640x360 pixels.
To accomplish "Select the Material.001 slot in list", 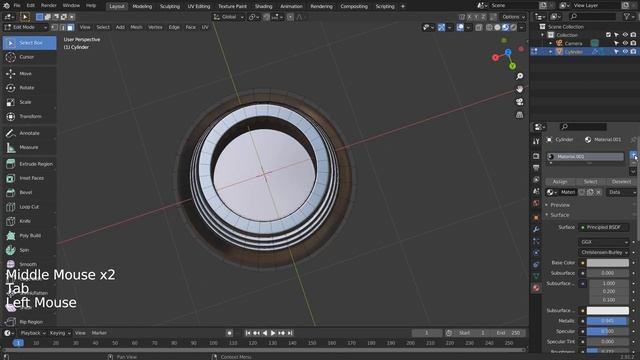I will click(585, 157).
